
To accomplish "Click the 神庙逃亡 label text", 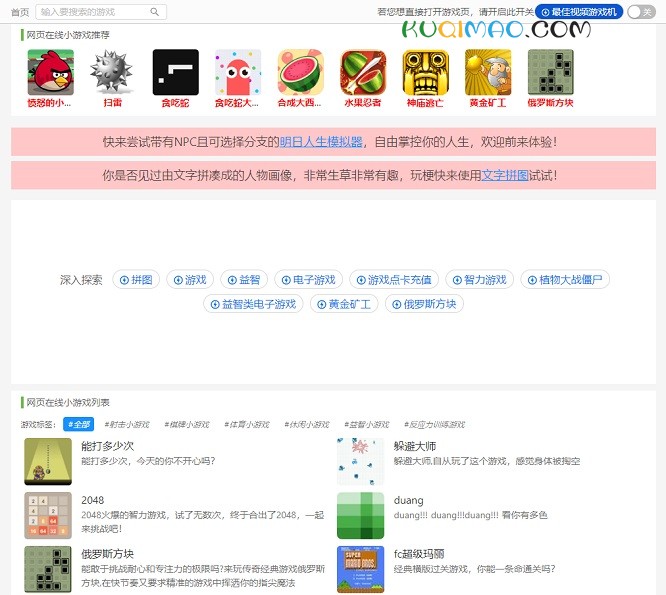I will [426, 102].
